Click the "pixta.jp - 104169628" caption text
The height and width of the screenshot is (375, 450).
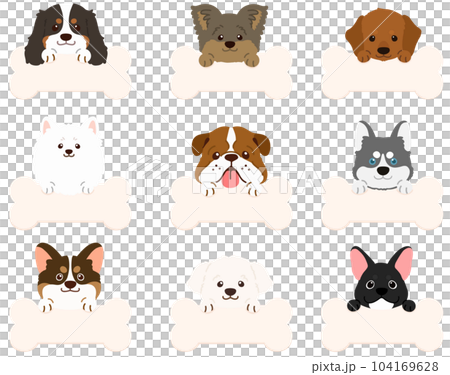pyautogui.click(x=375, y=367)
